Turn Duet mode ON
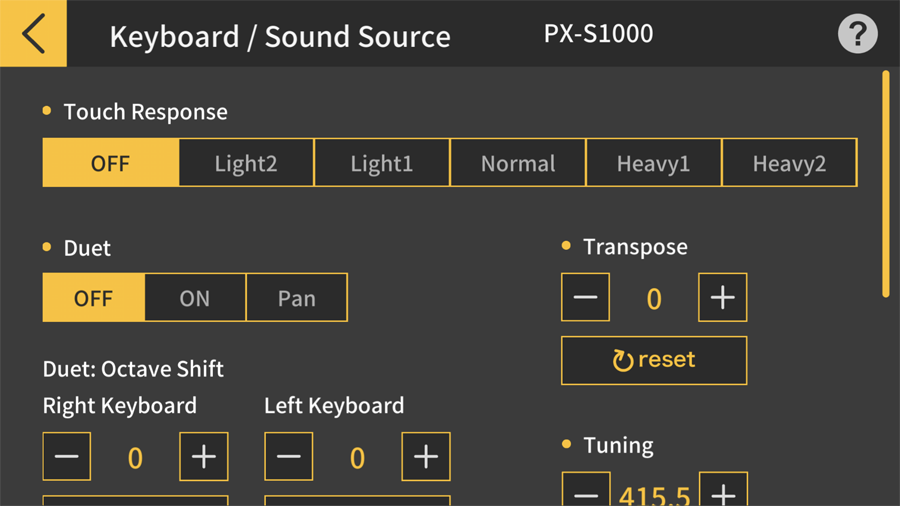The height and width of the screenshot is (506, 900). coord(195,298)
